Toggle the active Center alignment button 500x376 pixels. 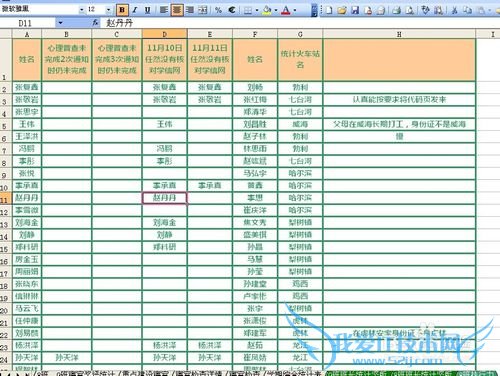coord(177,10)
